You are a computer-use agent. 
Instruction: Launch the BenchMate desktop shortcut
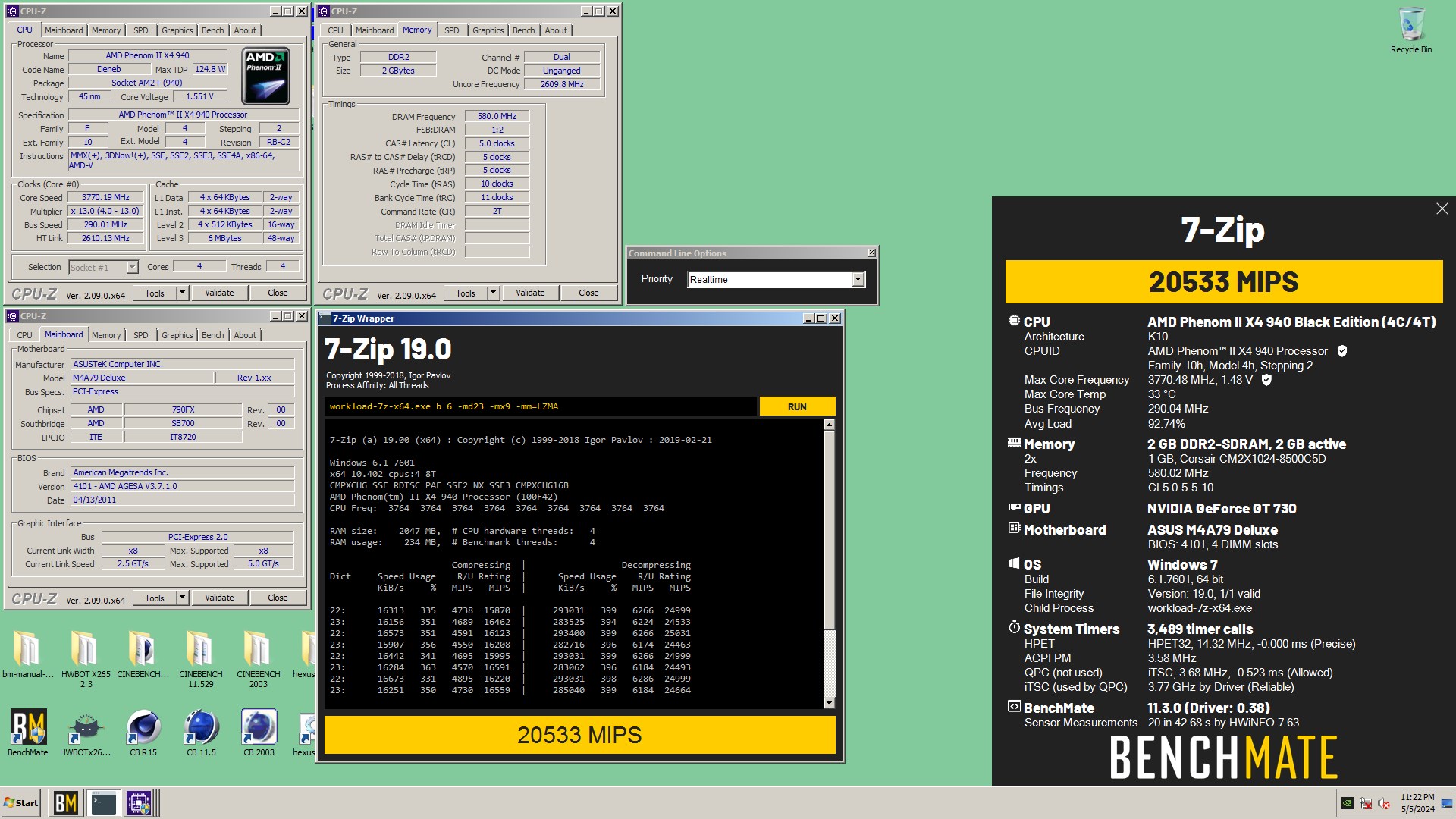tap(28, 733)
